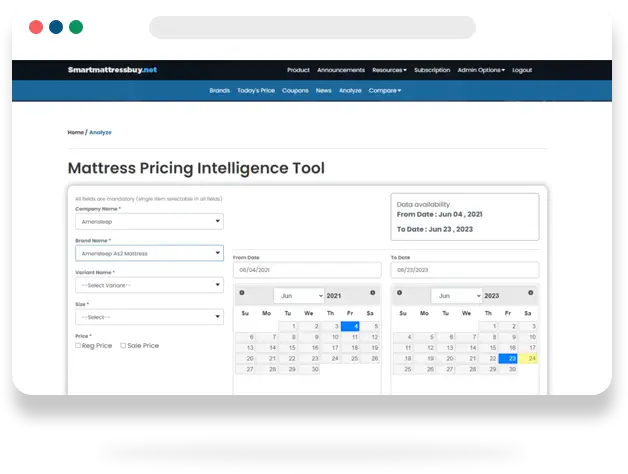Select day 27 in June 2021 calendar
The width and height of the screenshot is (628, 474).
245,369
